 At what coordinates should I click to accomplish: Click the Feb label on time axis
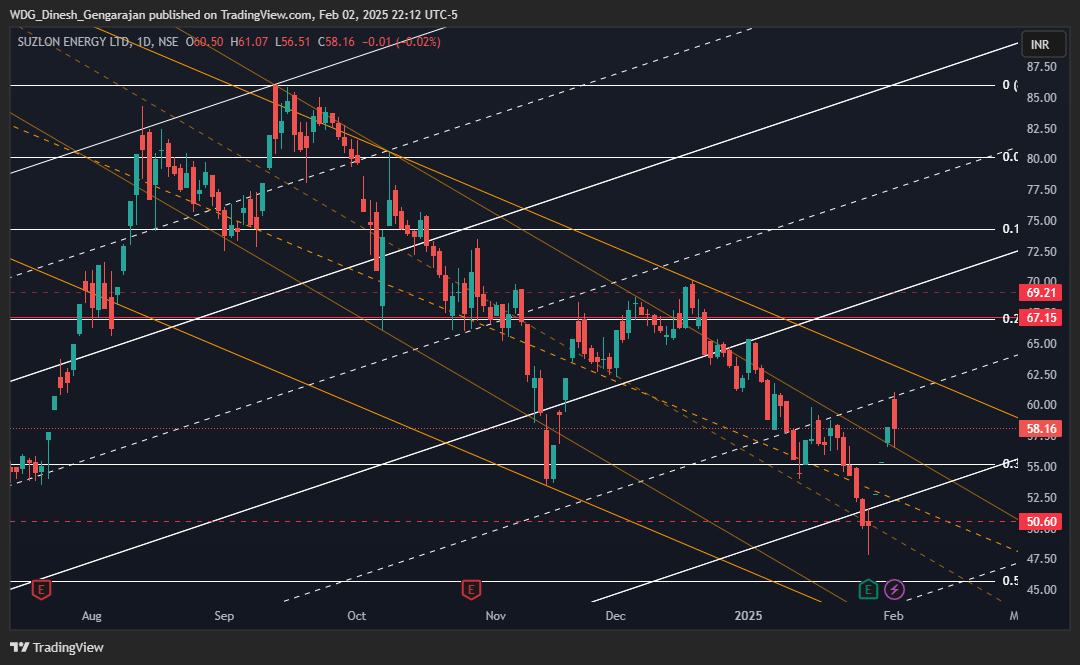coord(893,616)
